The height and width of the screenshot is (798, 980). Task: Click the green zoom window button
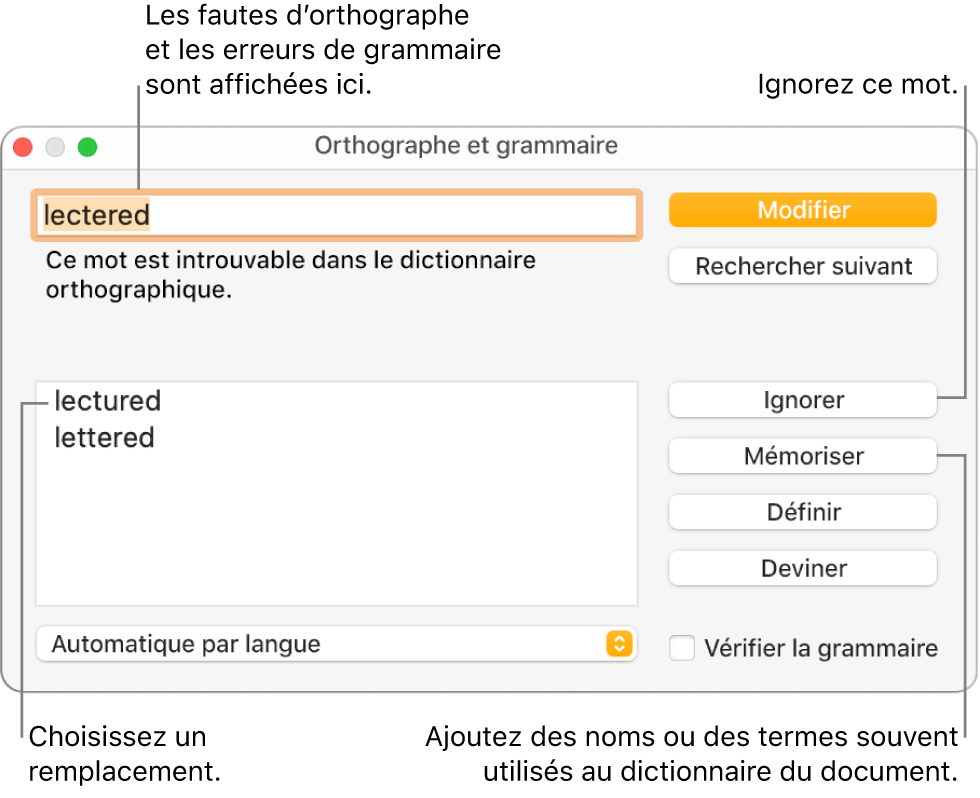(x=88, y=147)
